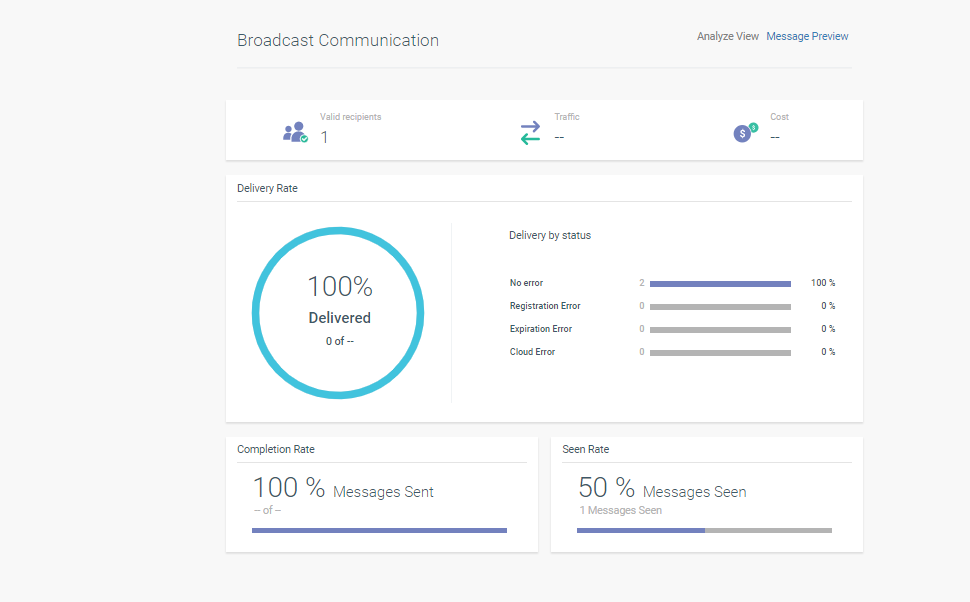Select the Expiration Error bar
Image resolution: width=970 pixels, height=602 pixels.
[x=720, y=330]
